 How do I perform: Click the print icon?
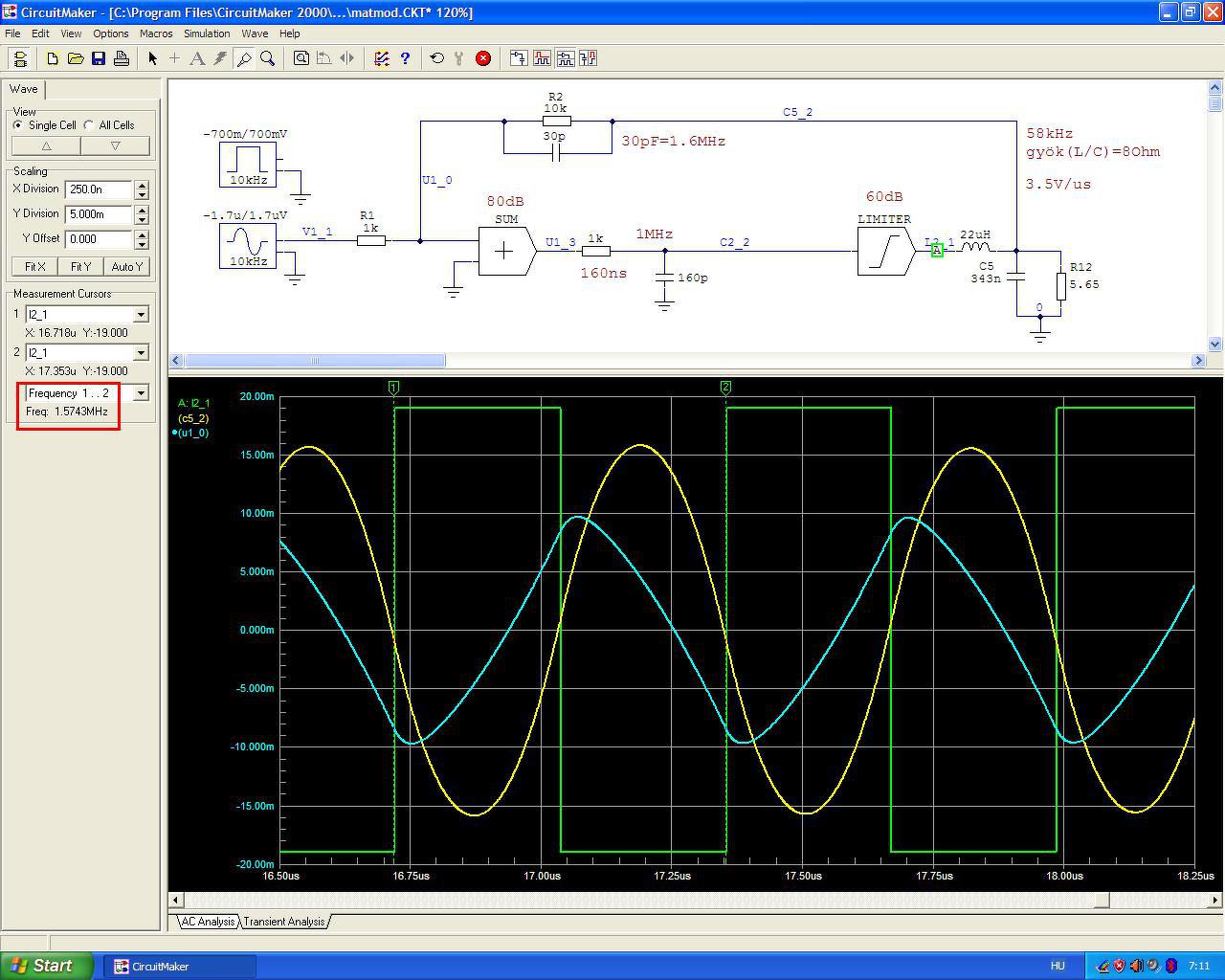point(122,58)
